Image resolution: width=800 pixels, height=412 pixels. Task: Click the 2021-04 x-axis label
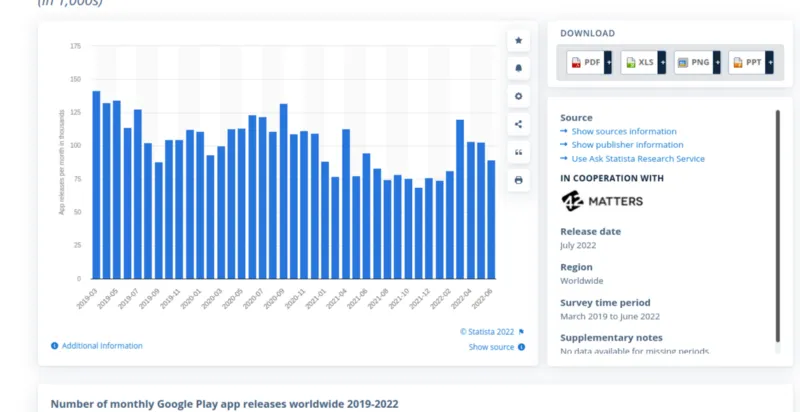coord(338,298)
